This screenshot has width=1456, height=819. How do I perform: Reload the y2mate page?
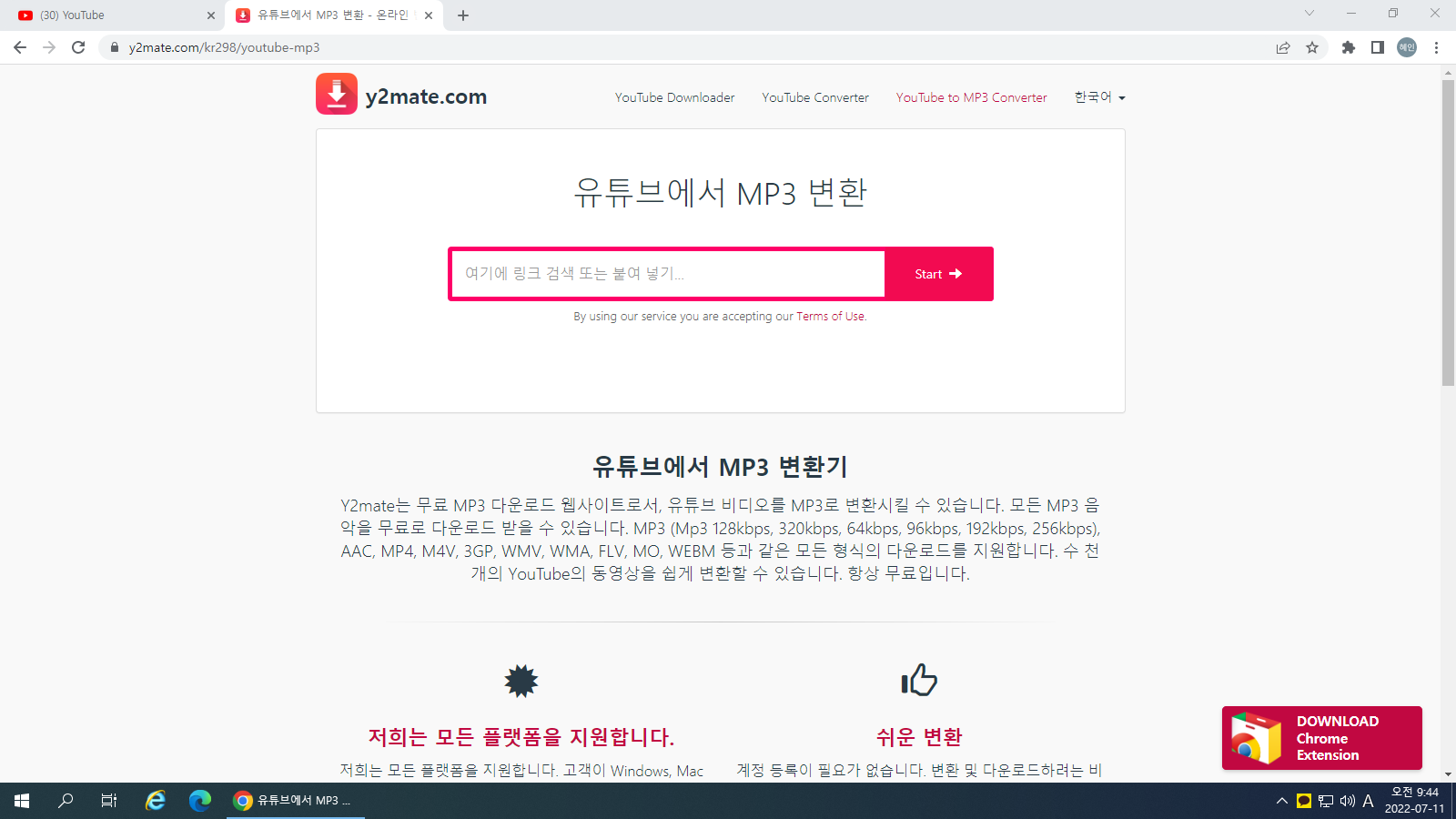78,47
